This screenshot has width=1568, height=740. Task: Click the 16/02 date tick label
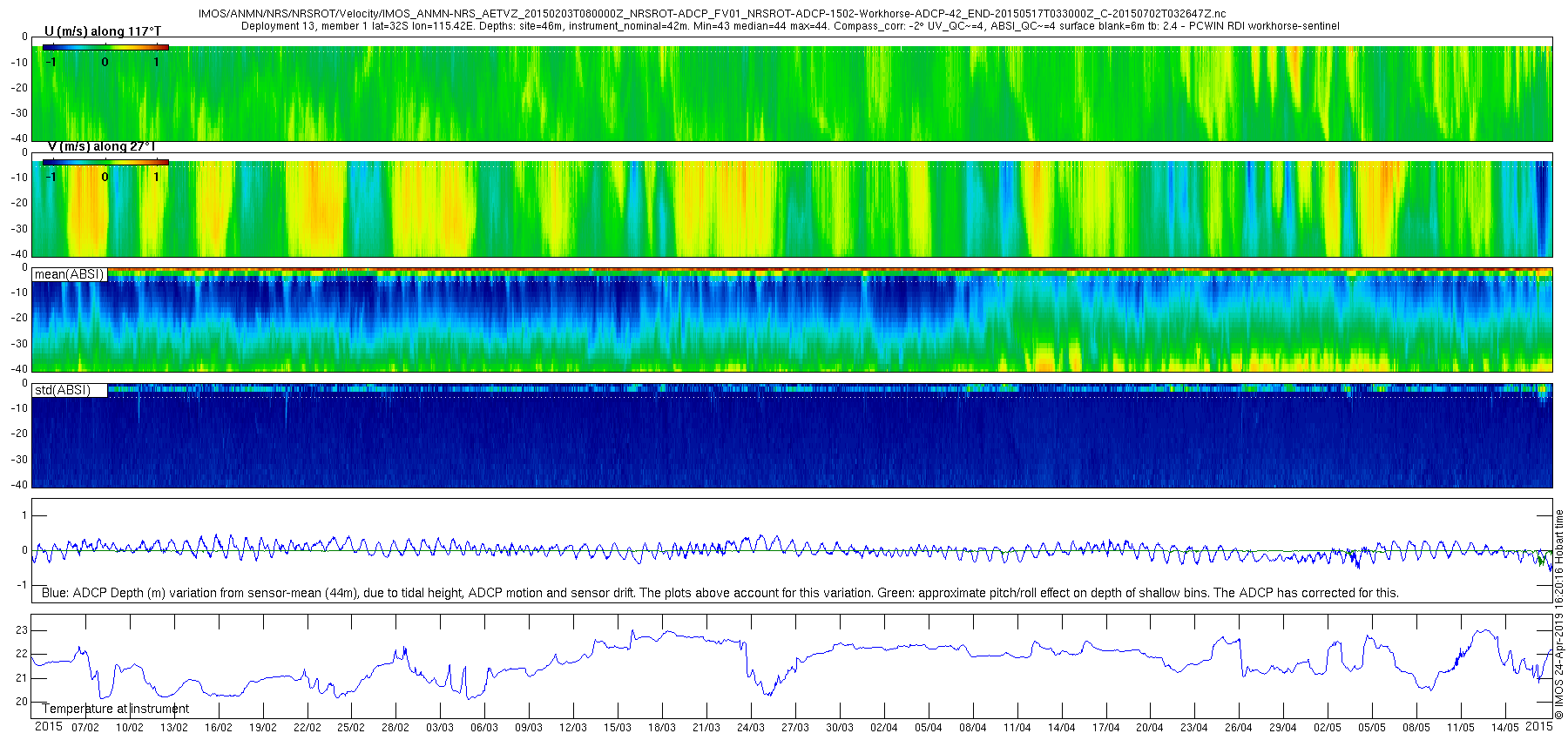(219, 728)
